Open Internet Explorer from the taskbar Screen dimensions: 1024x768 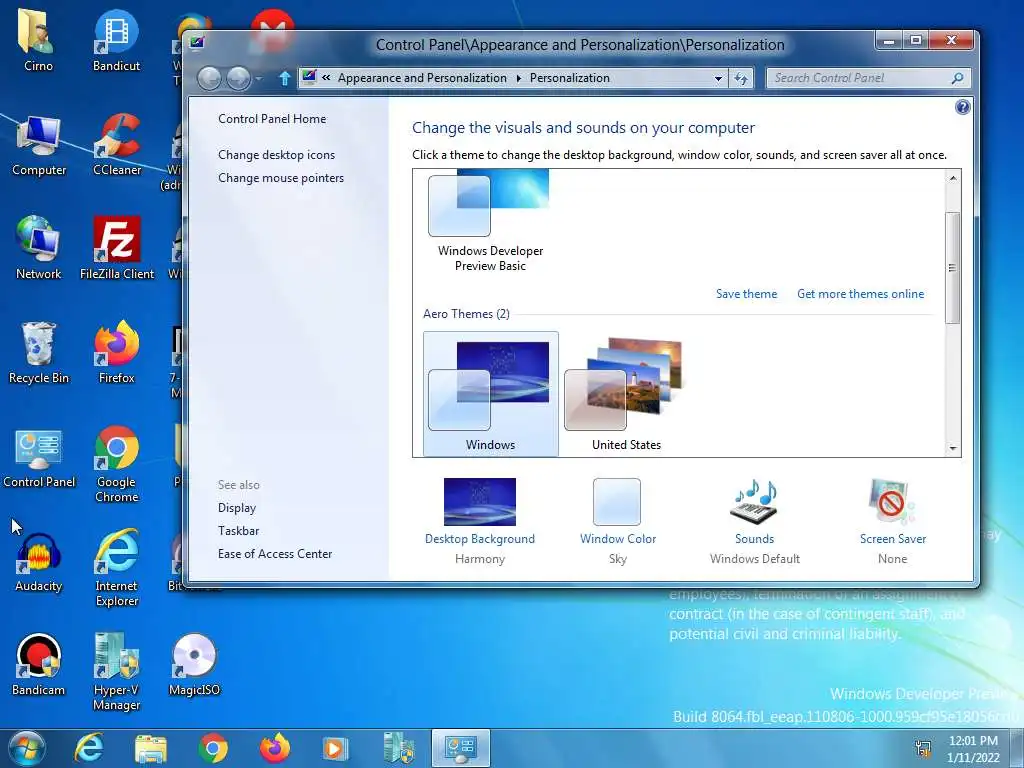tap(89, 748)
